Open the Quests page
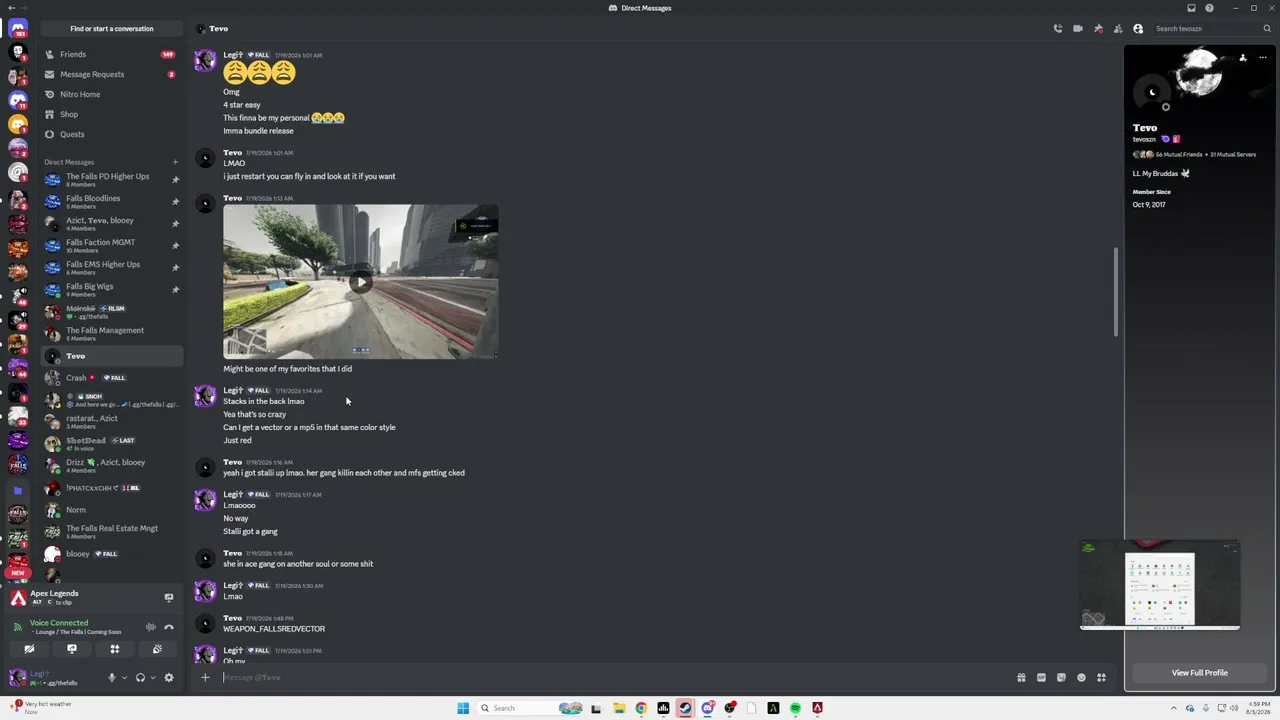 [x=110, y=134]
